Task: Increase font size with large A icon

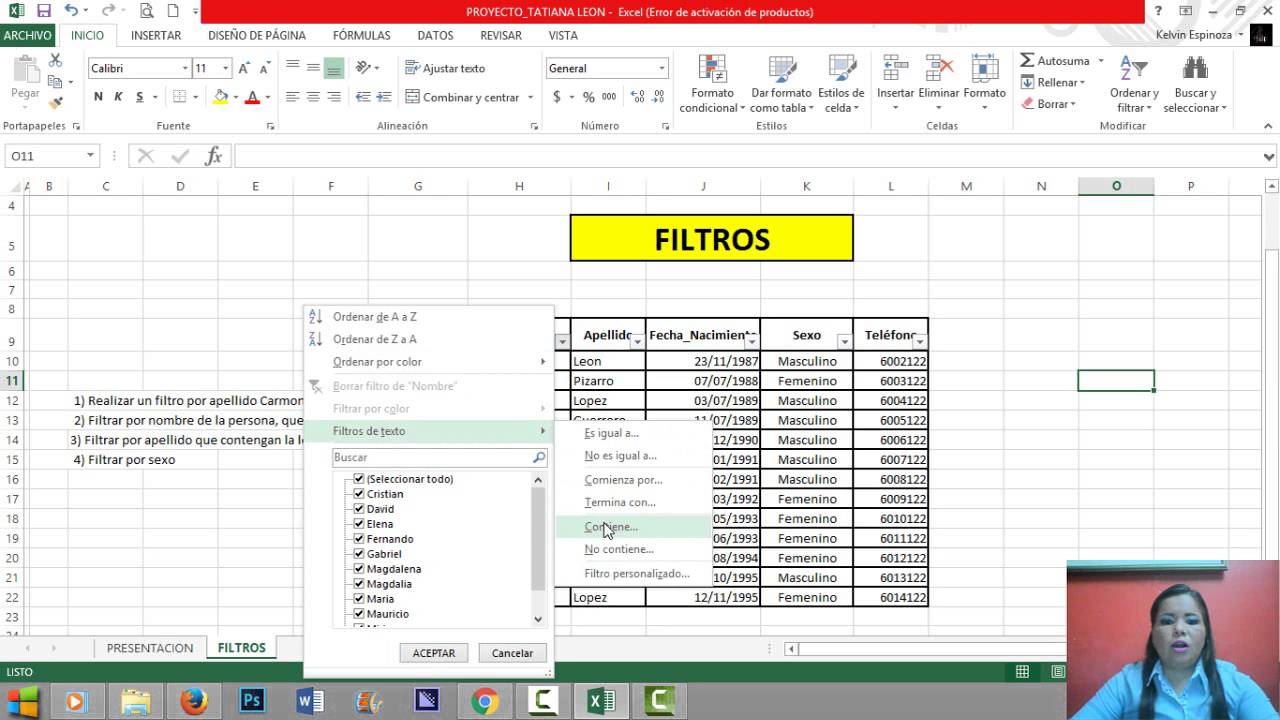Action: pos(244,68)
